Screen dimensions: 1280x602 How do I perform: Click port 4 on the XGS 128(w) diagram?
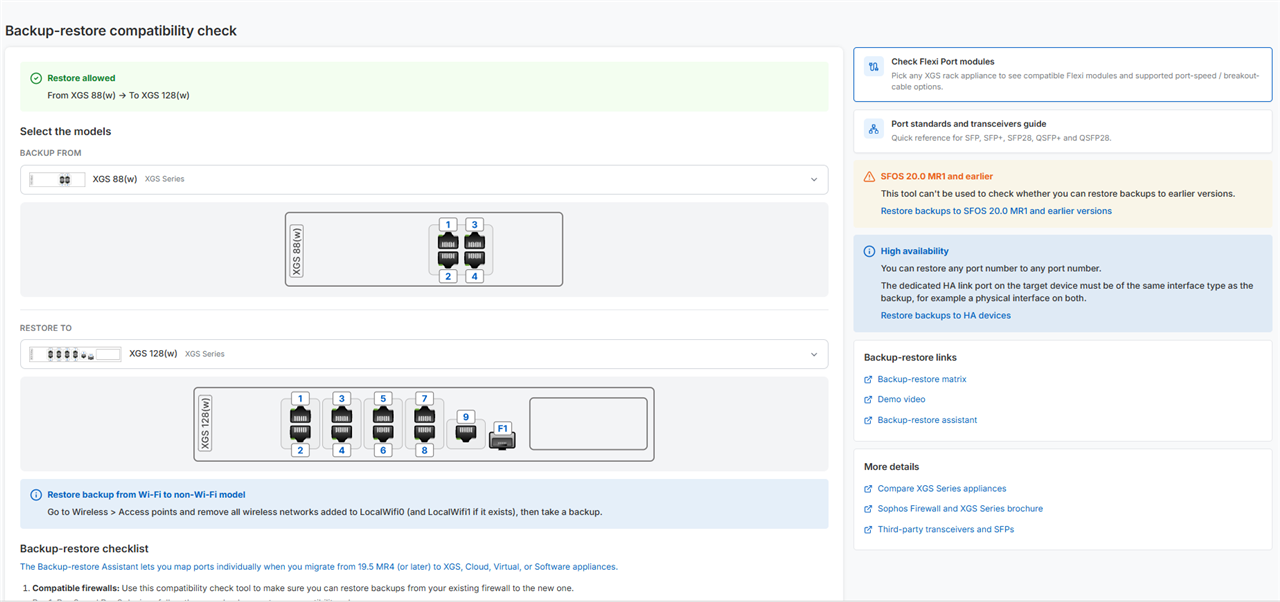pos(342,439)
